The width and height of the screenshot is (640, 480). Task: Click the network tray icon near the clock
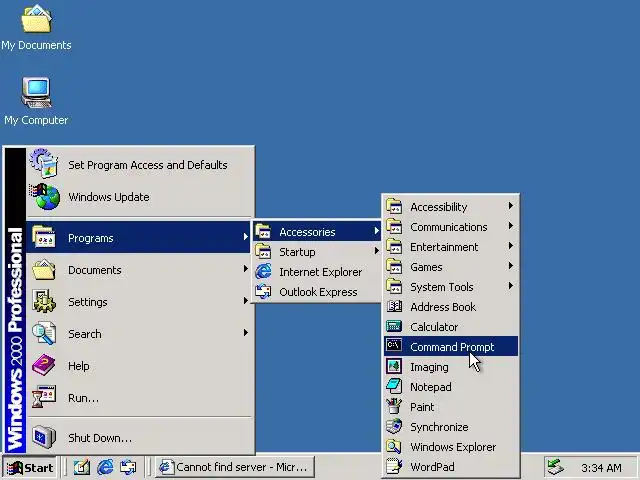pyautogui.click(x=556, y=467)
